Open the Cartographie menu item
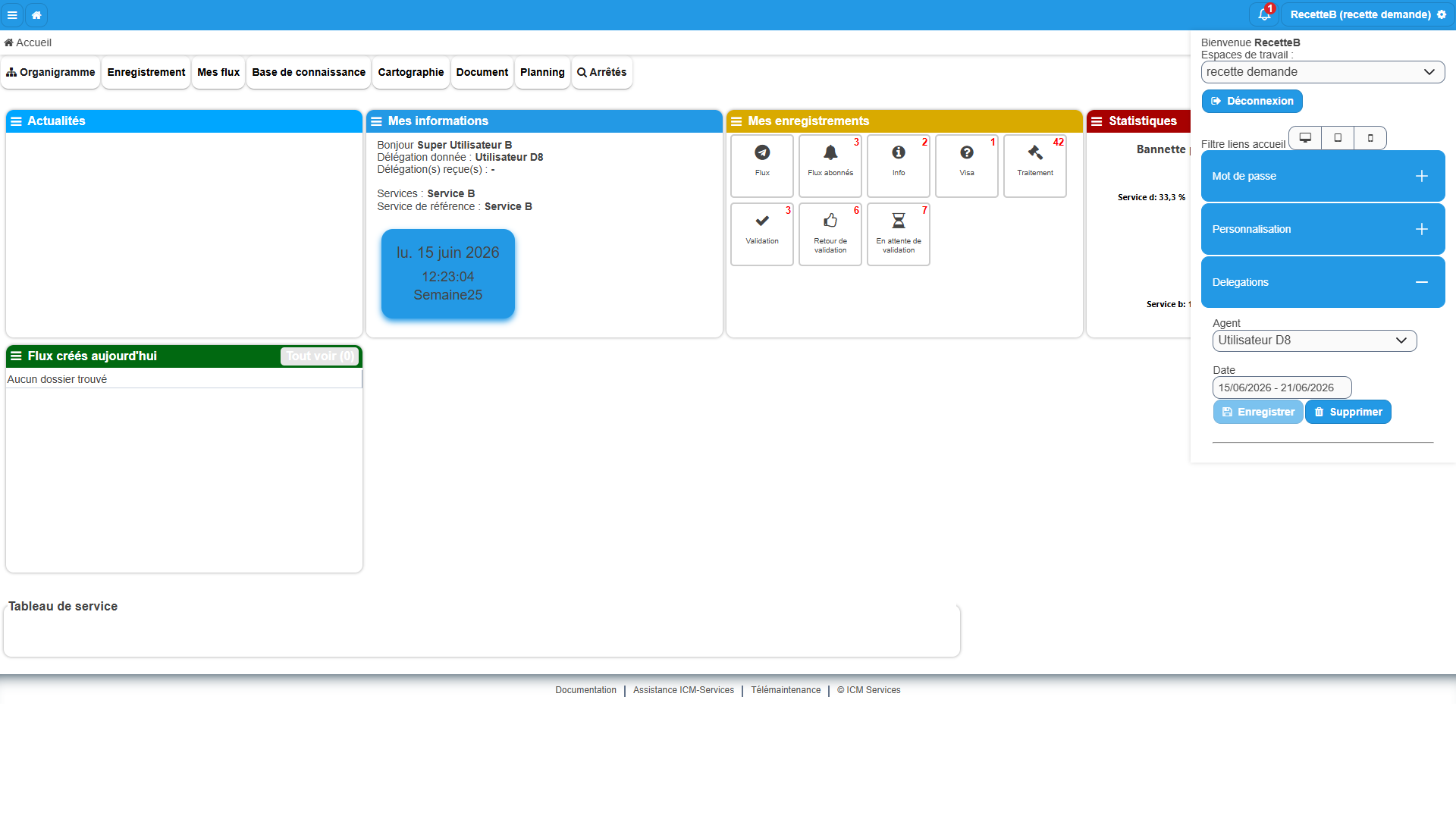Viewport: 1456px width, 819px height. [411, 72]
